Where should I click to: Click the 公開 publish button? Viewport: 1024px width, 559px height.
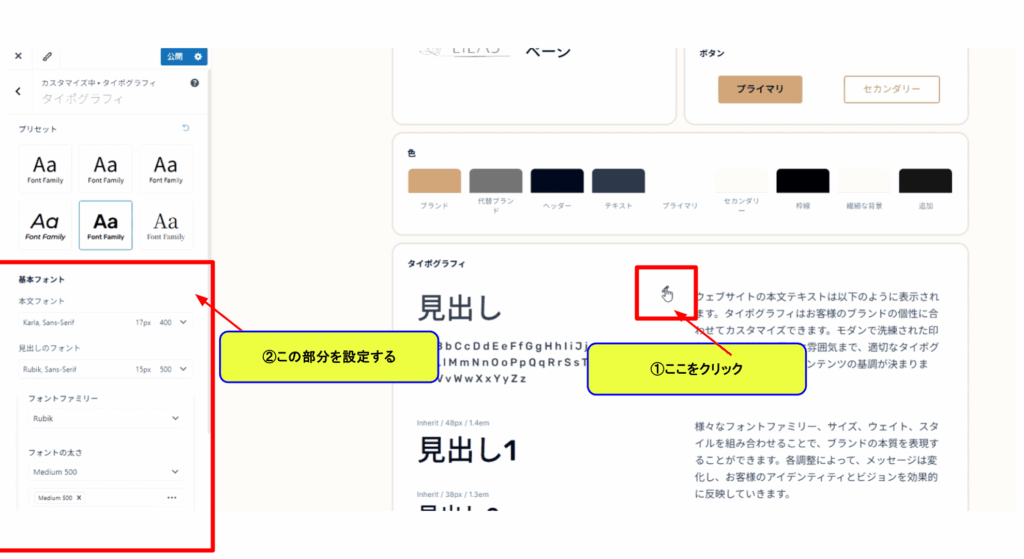(174, 57)
